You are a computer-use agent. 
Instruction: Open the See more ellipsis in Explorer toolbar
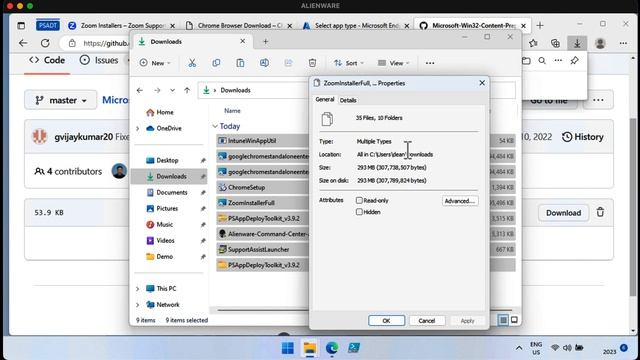pos(430,63)
